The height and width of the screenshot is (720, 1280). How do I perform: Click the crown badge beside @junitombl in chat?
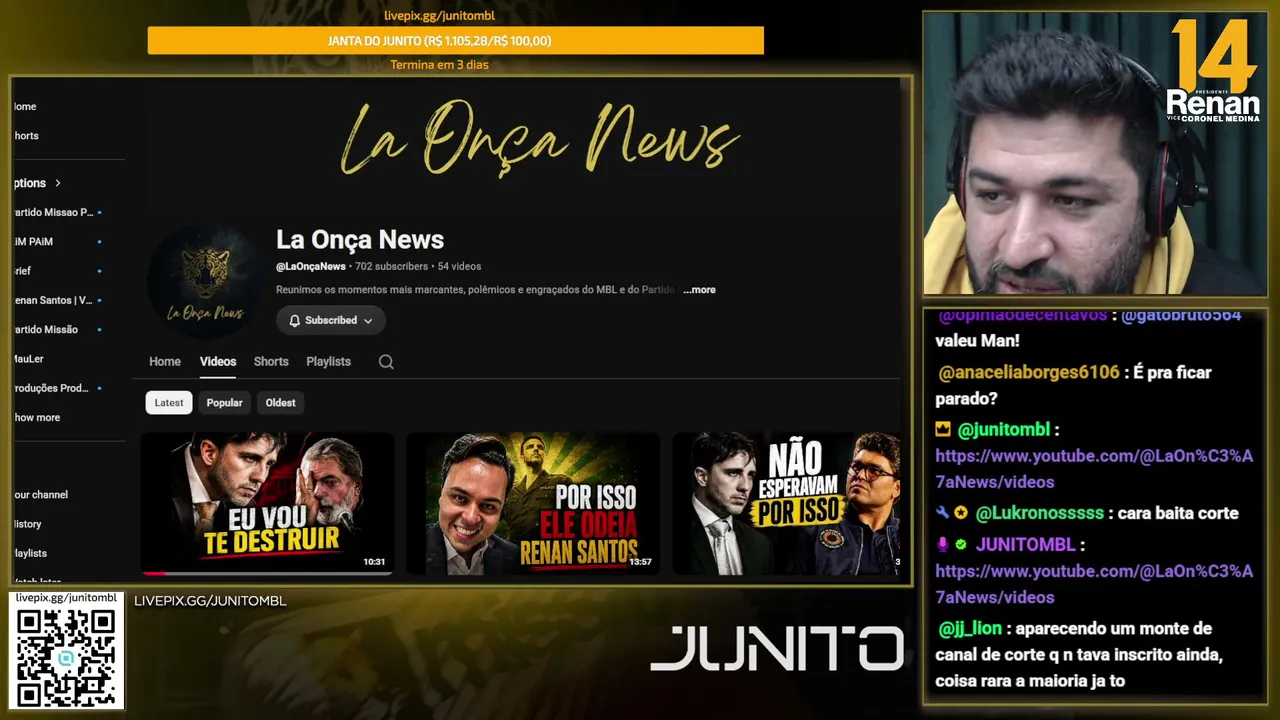943,430
